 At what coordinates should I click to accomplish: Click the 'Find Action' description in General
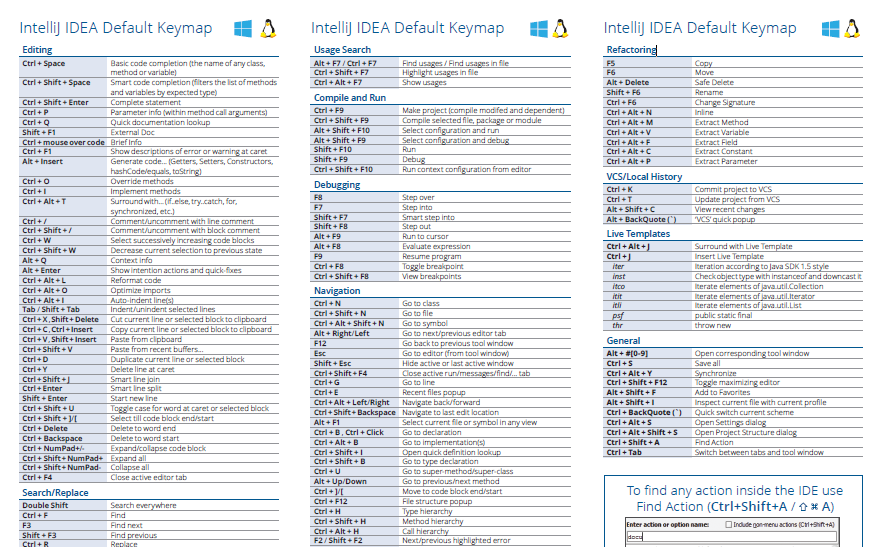[x=714, y=442]
